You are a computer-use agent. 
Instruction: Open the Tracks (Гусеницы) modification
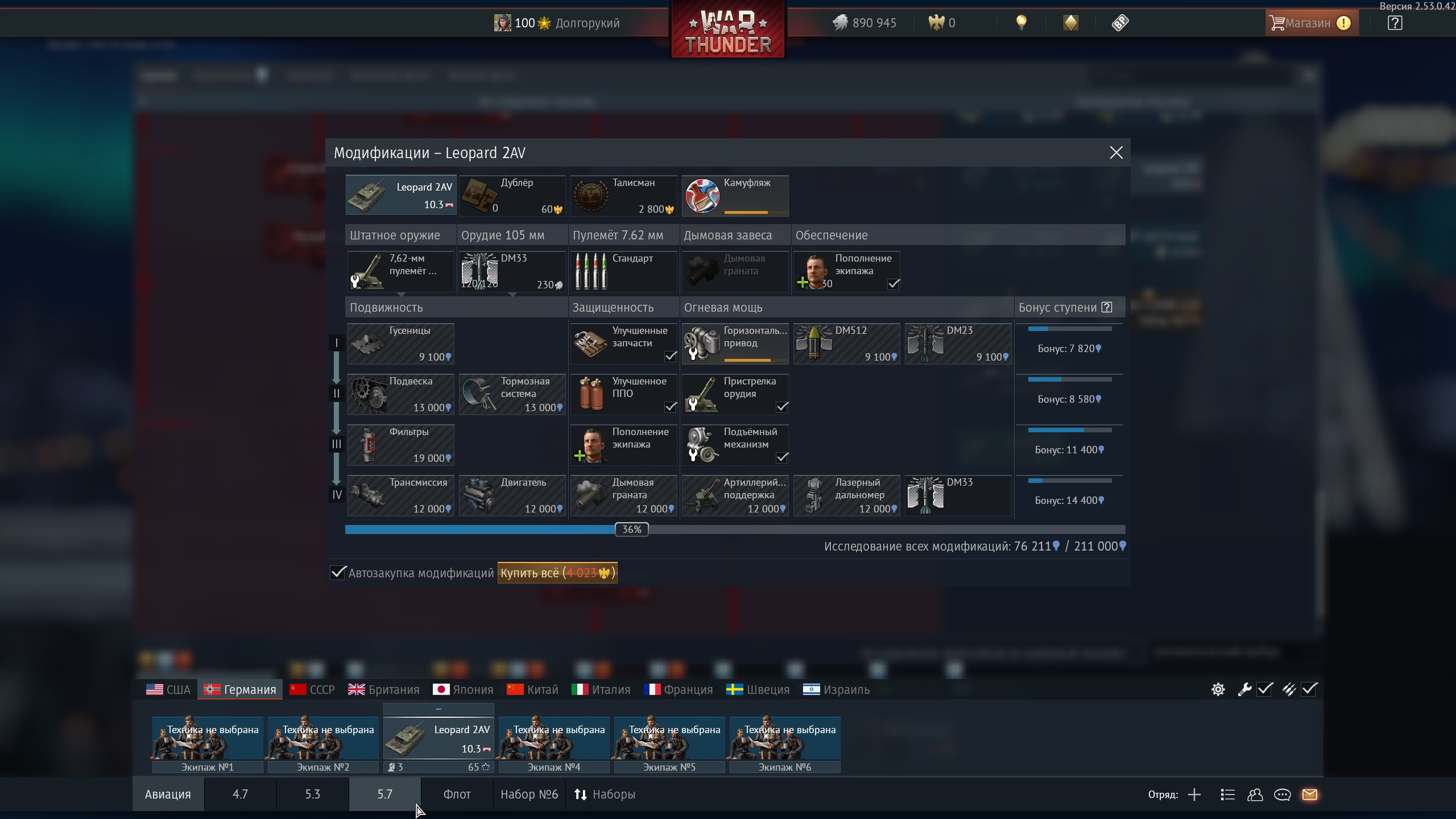click(400, 344)
